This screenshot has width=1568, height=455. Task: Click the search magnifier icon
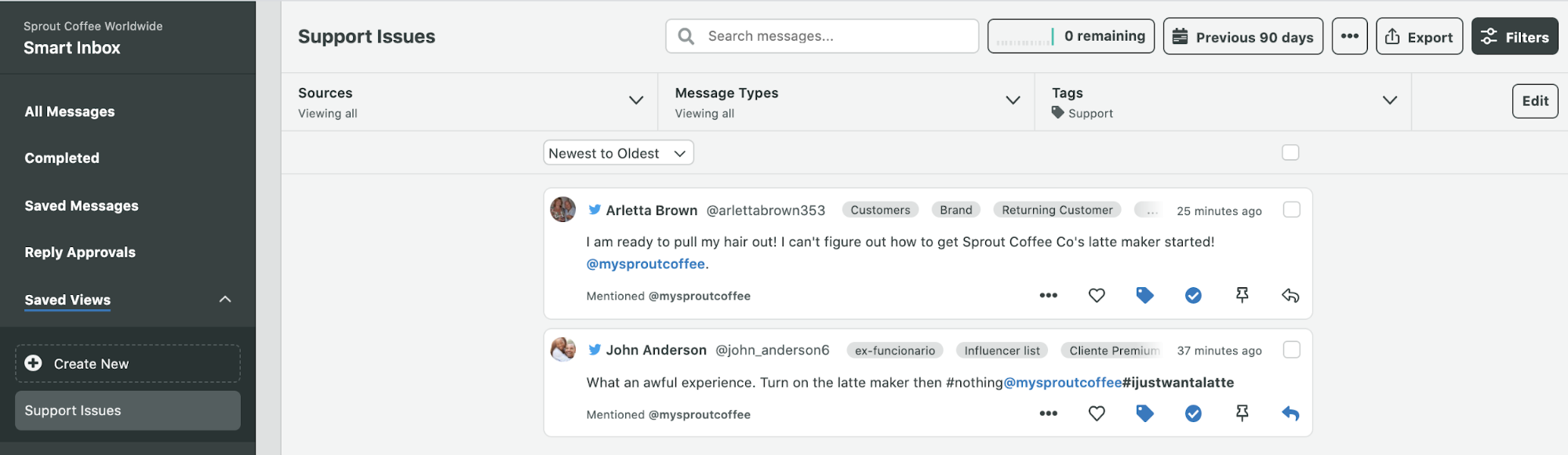[x=686, y=36]
